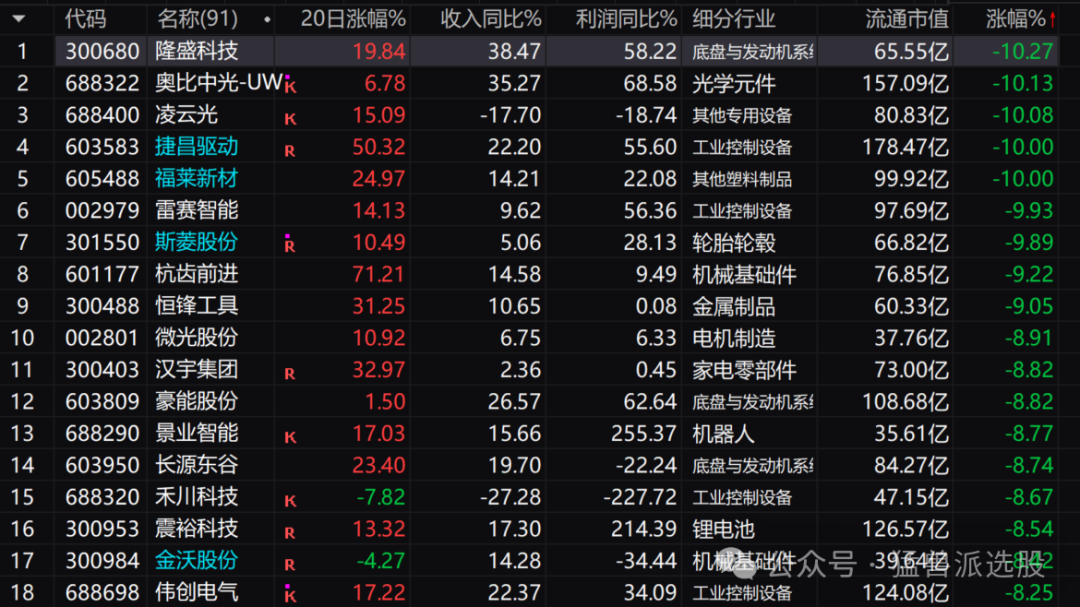Toggle sort on 涨幅% column header
The width and height of the screenshot is (1080, 607).
[1021, 19]
